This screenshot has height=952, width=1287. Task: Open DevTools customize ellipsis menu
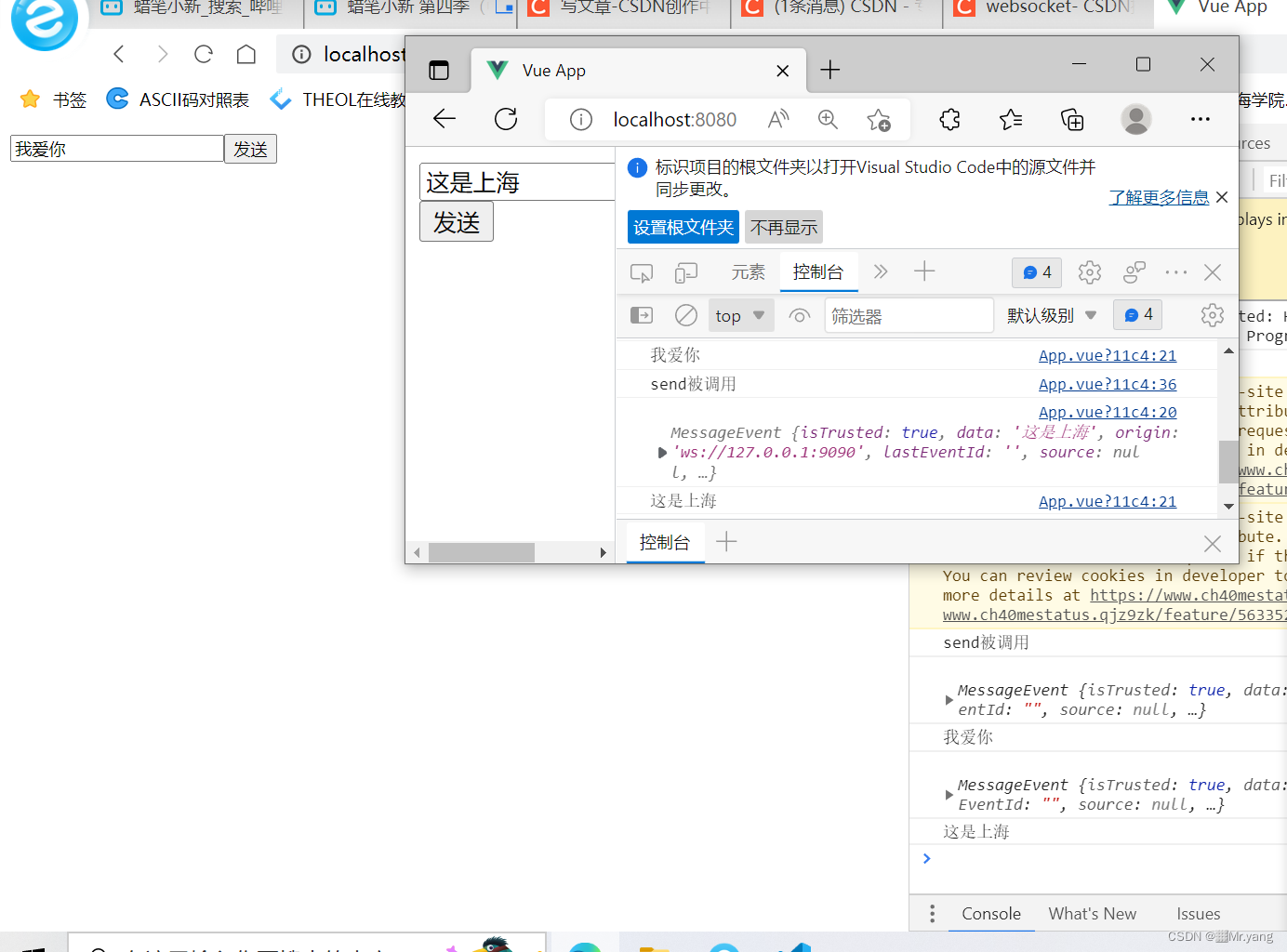(x=1176, y=272)
